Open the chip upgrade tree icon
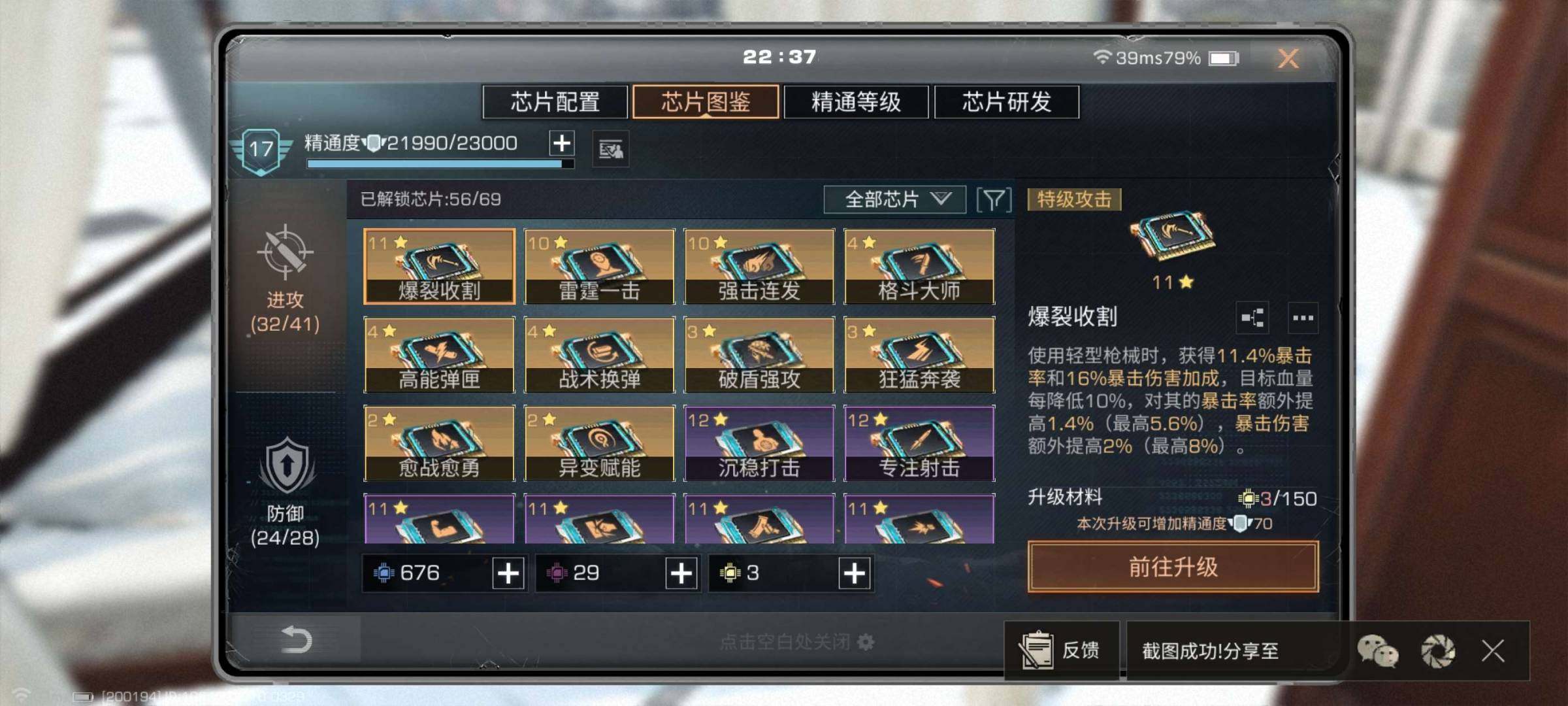1568x706 pixels. click(x=1252, y=318)
